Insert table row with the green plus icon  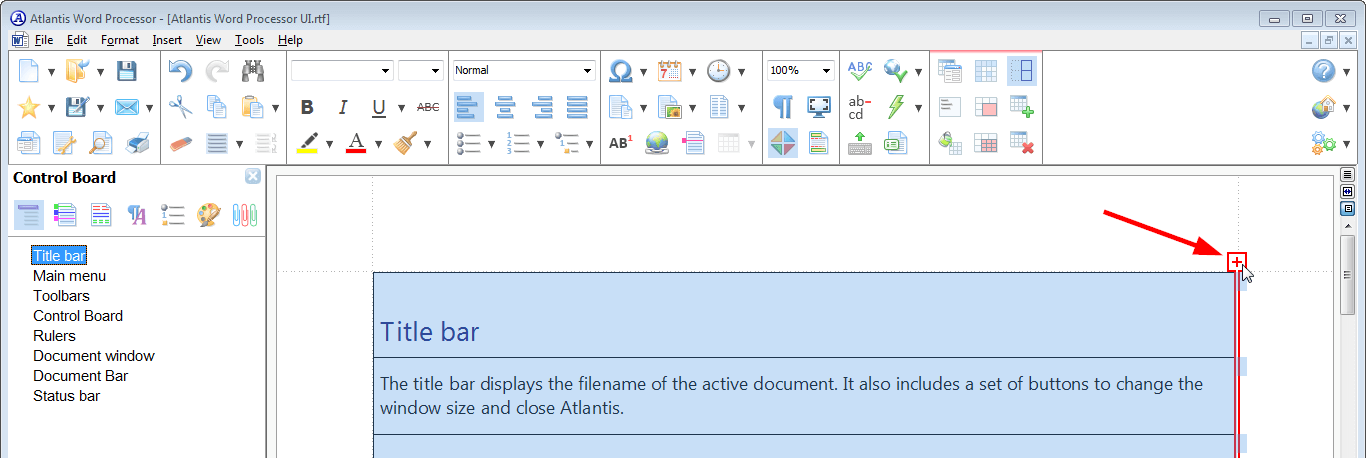coord(1022,107)
